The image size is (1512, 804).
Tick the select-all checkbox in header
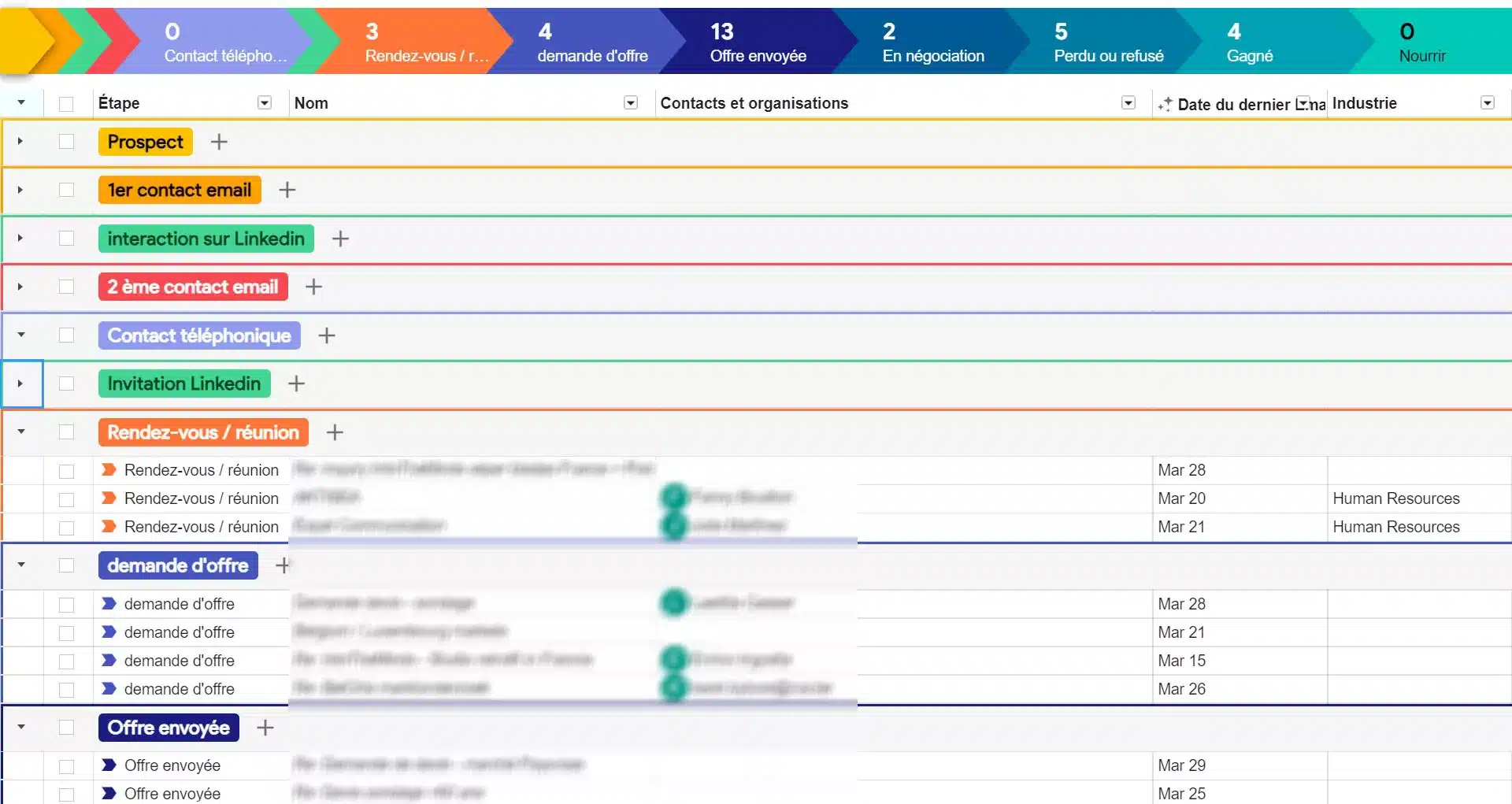[x=66, y=103]
